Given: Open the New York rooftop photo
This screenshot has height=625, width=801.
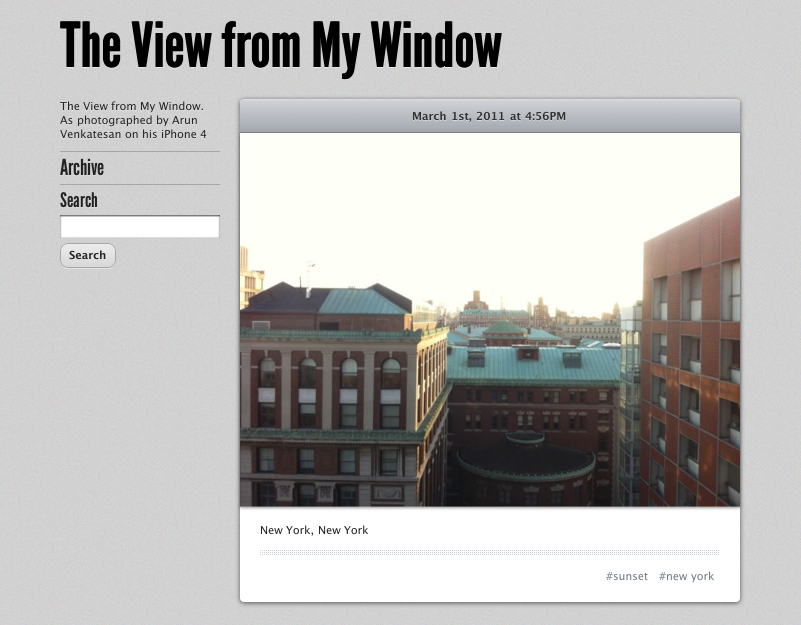Looking at the screenshot, I should tap(490, 319).
